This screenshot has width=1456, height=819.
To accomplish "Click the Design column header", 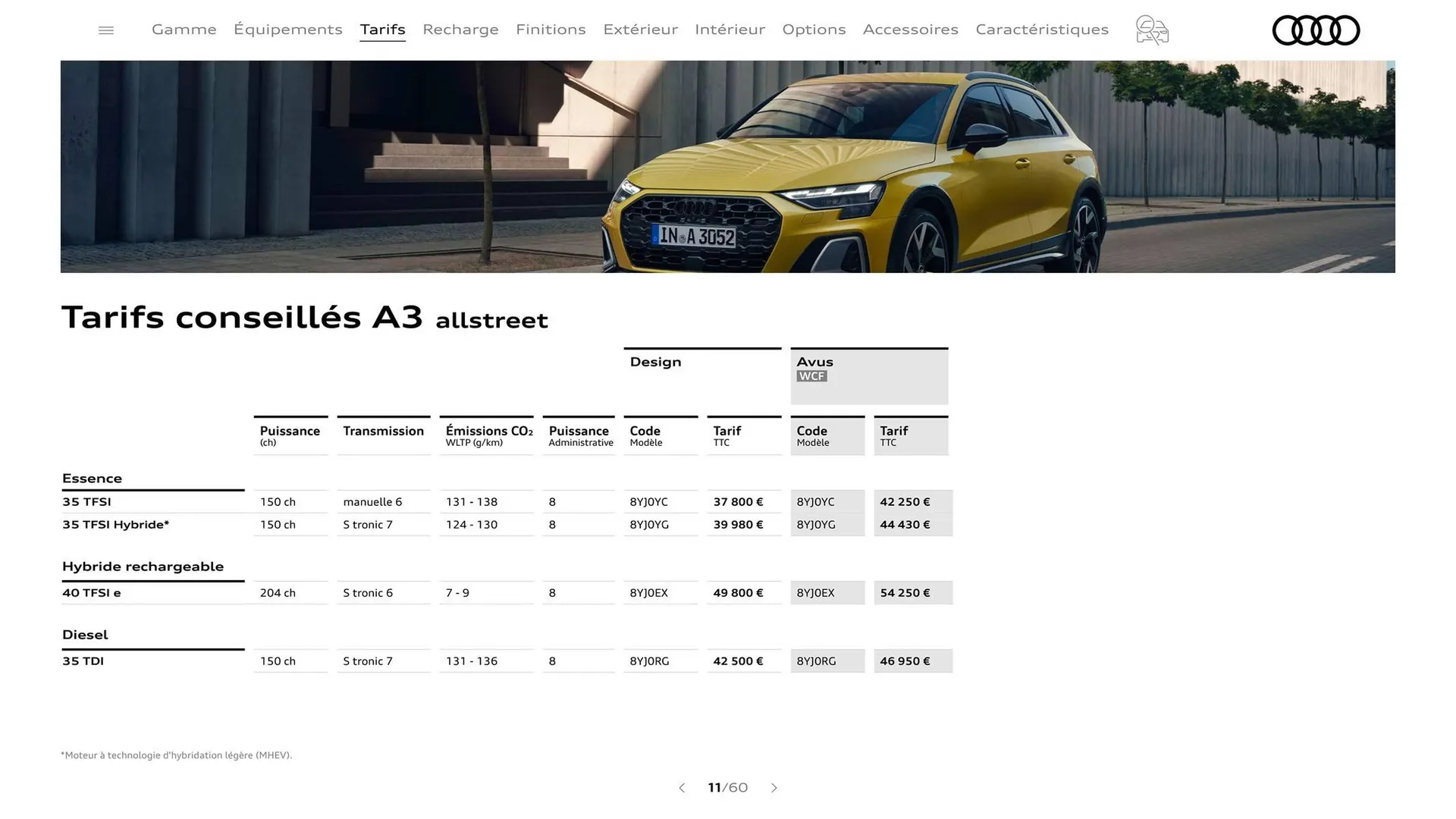I will pos(654,362).
